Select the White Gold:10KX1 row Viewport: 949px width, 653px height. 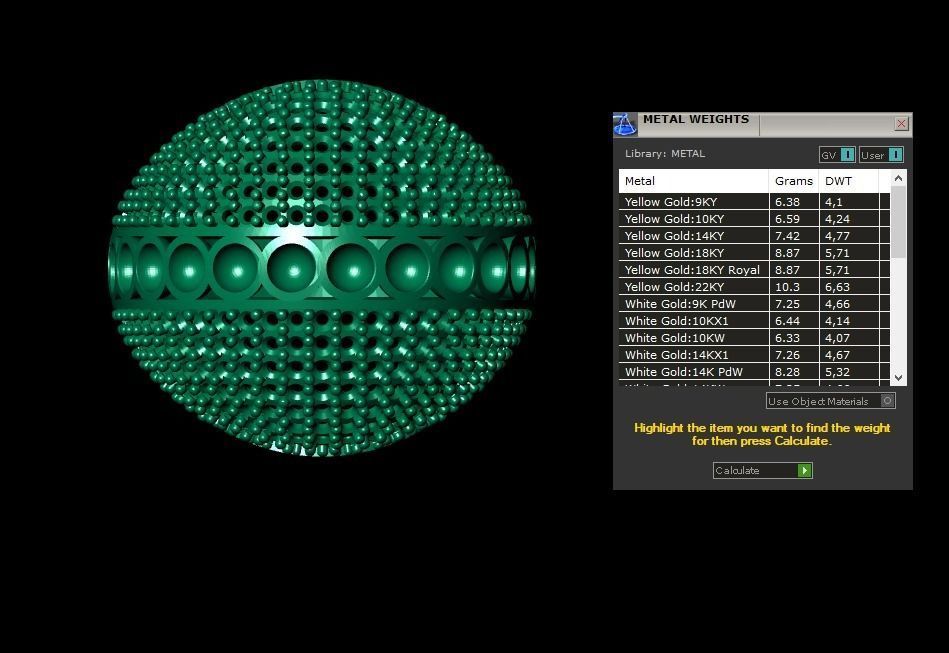pos(754,320)
